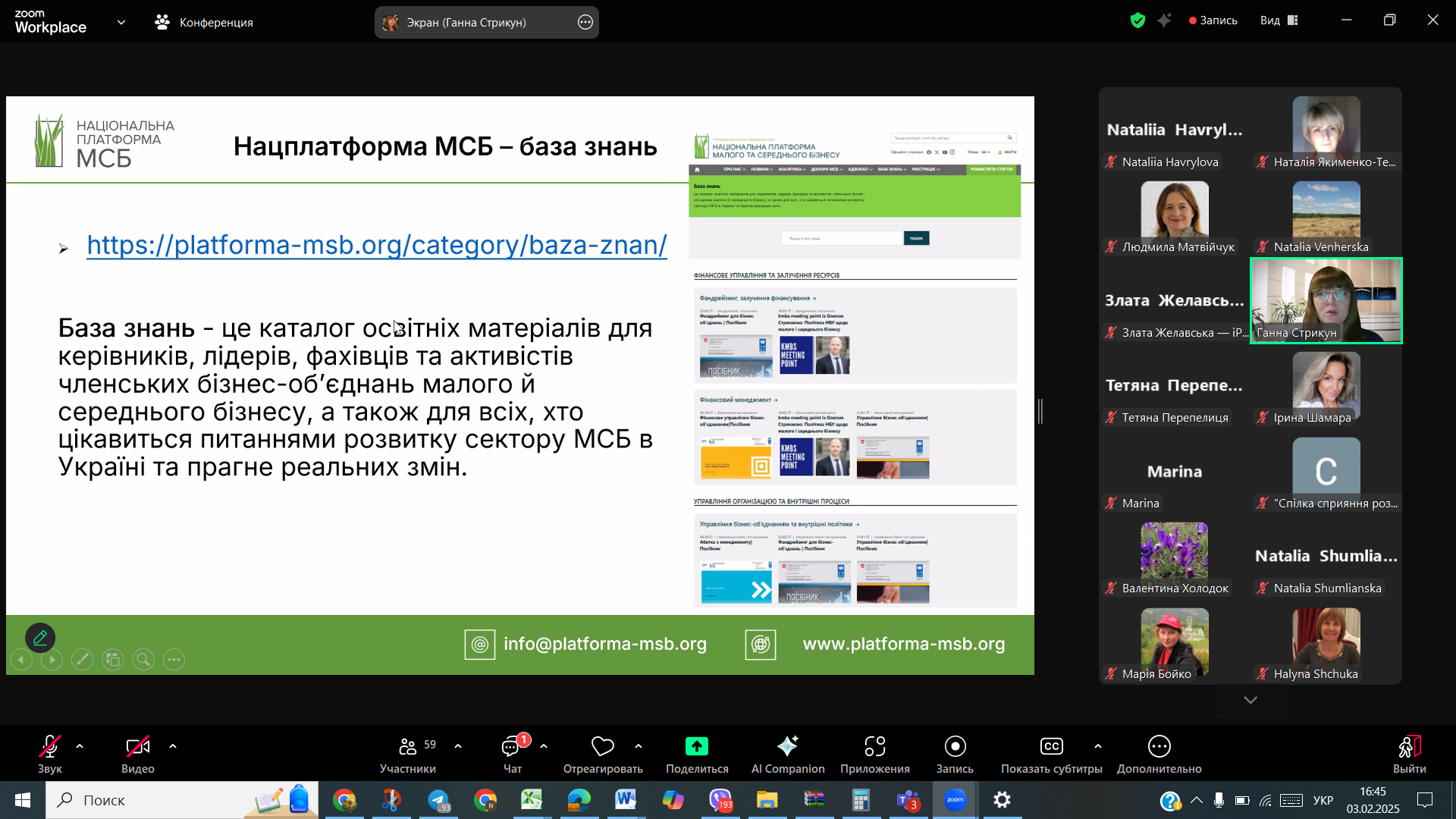Expand audio options arrow next to Sound
This screenshot has width=1456, height=819.
(x=80, y=746)
